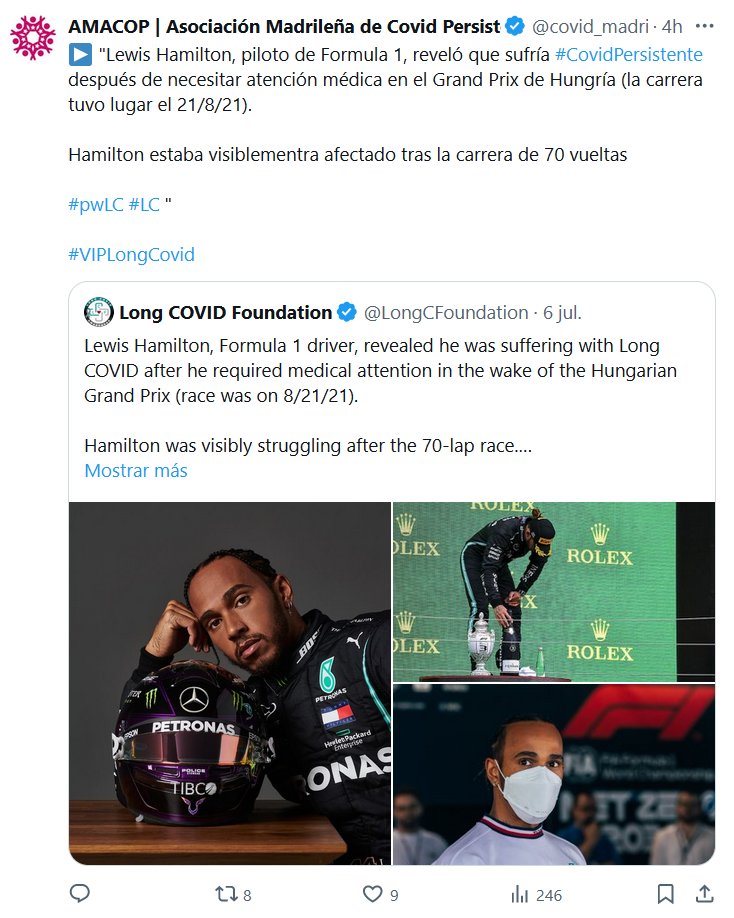Click the retweet icon with 8 reposts
Viewport: 734px width, 918px height.
click(225, 893)
